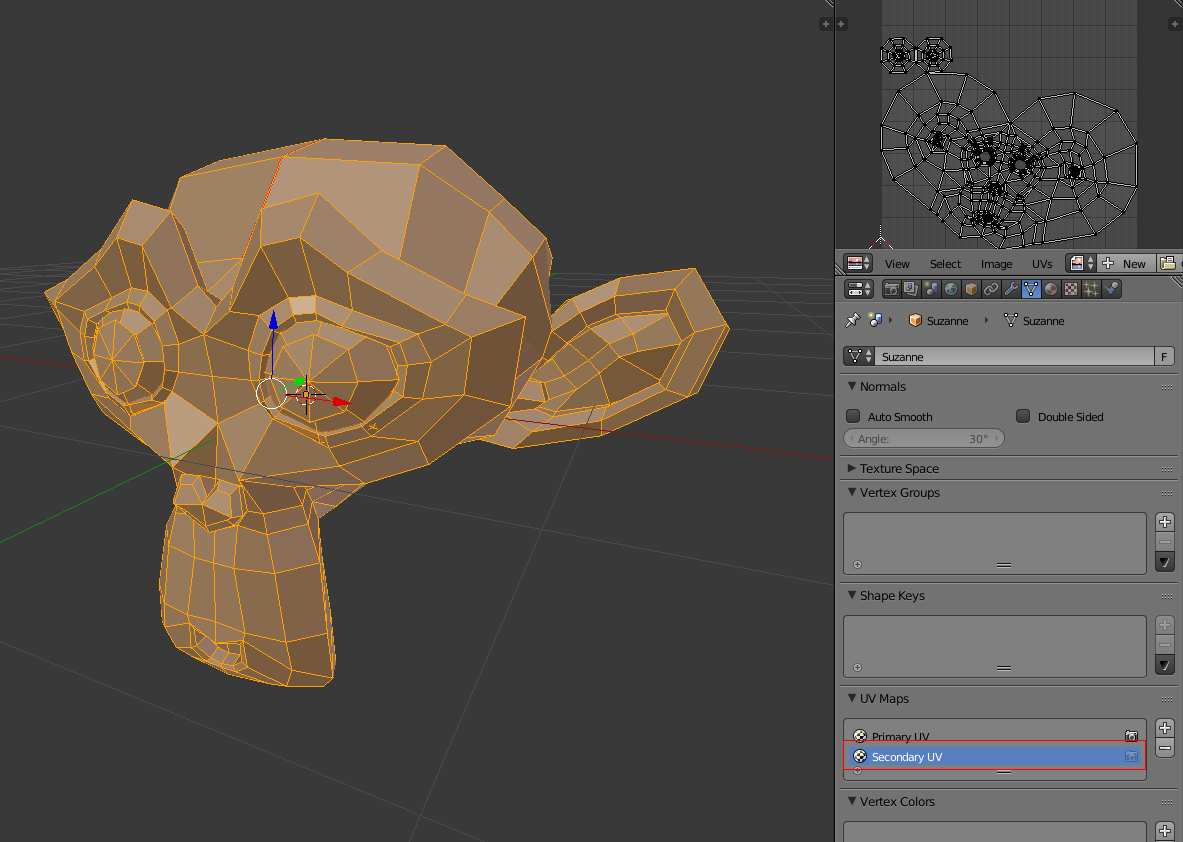
Task: Open the Scene properties tab icon
Action: click(x=929, y=288)
